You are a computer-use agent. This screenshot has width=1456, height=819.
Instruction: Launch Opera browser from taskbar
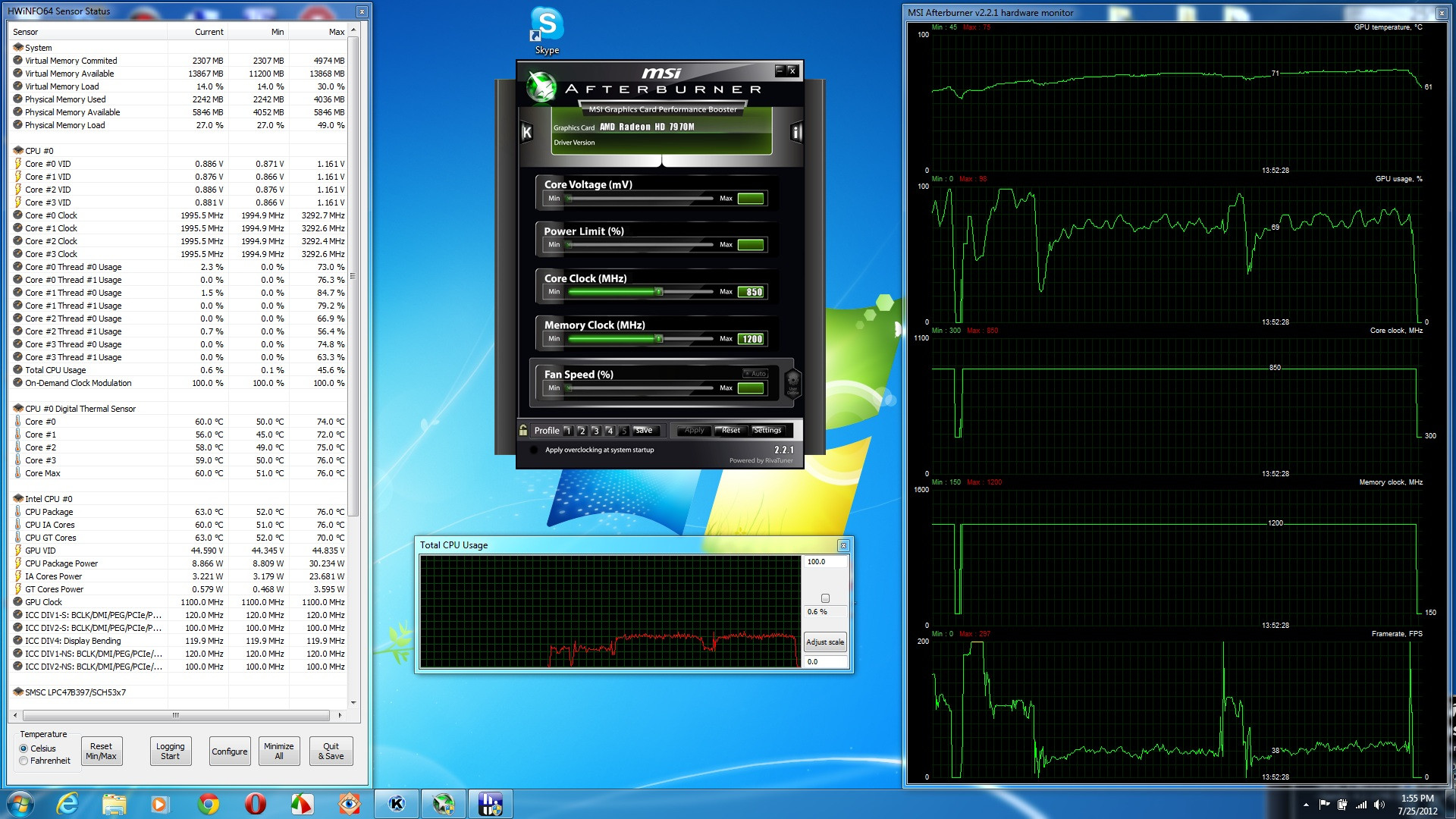point(256,804)
